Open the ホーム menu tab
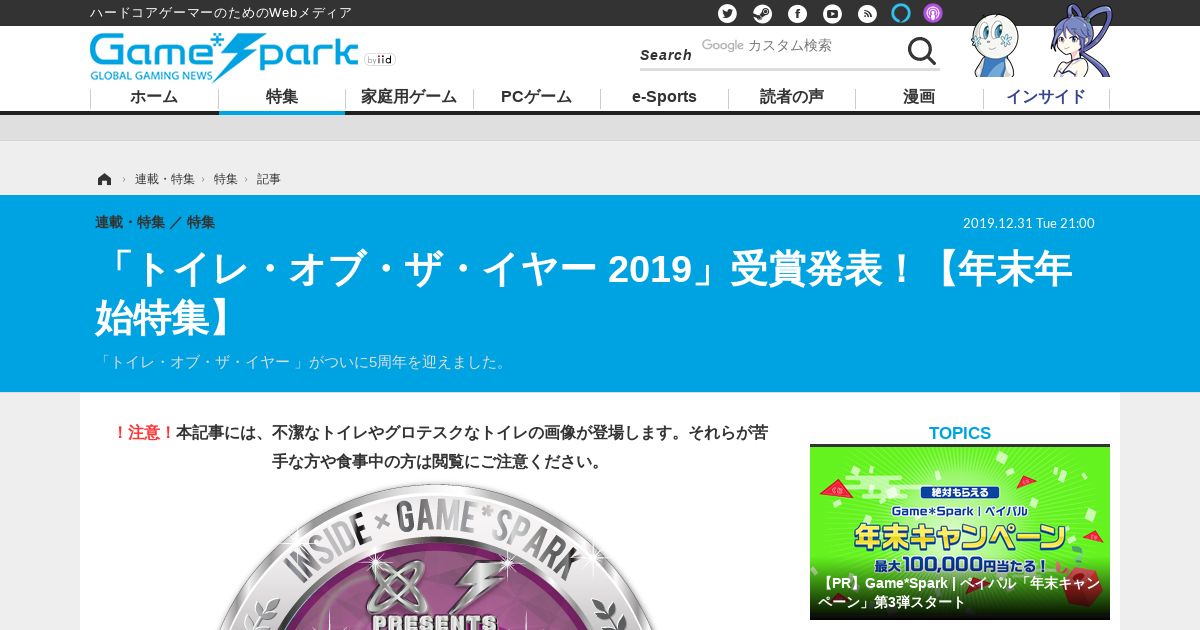Viewport: 1200px width, 630px height. tap(154, 97)
